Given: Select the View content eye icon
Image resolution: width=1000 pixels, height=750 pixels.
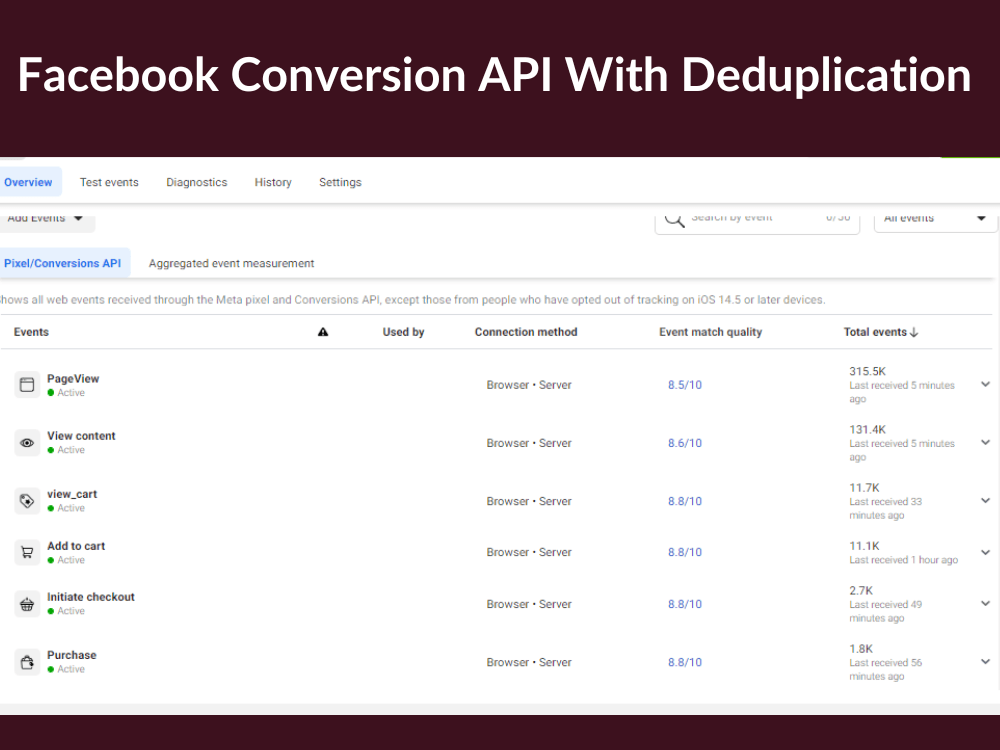Looking at the screenshot, I should pyautogui.click(x=27, y=441).
